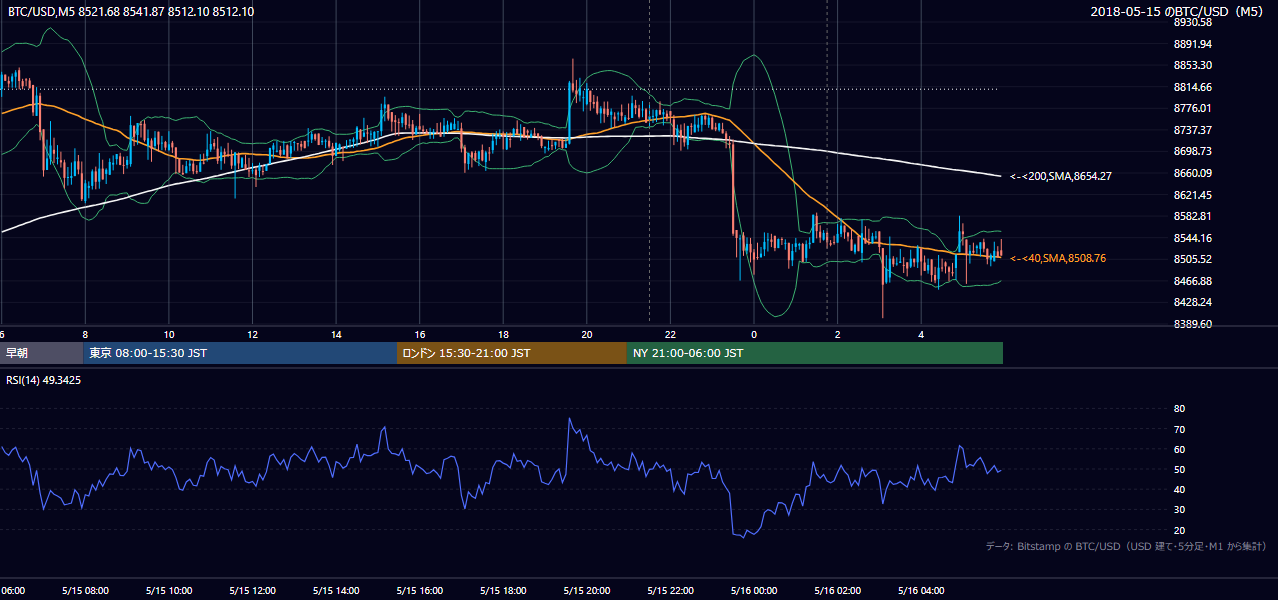
Task: Click the Bitstamp data source note
Action: [1126, 546]
